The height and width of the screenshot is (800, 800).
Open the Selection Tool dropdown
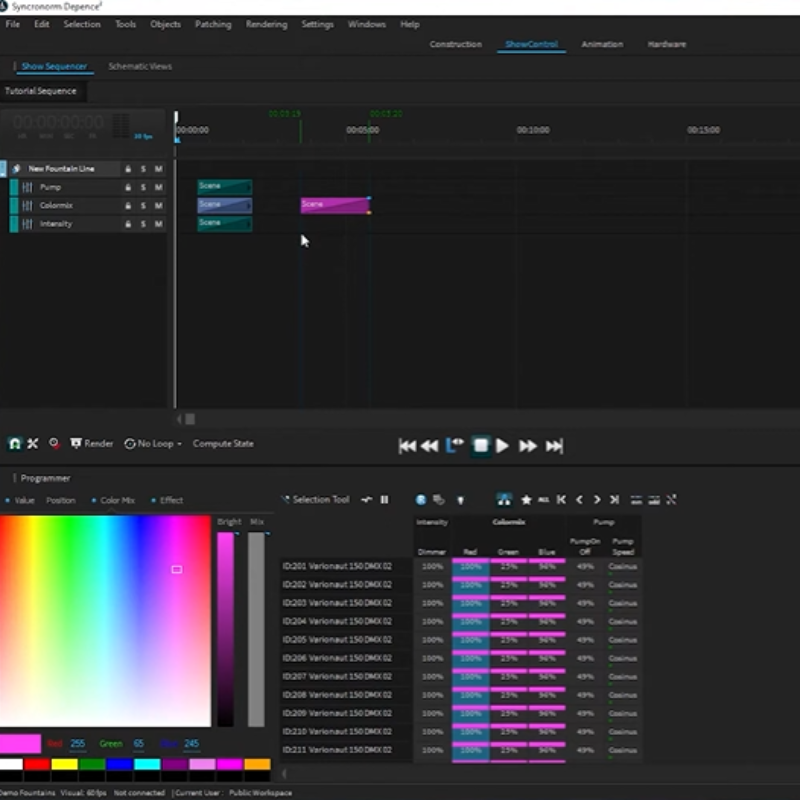[x=320, y=499]
